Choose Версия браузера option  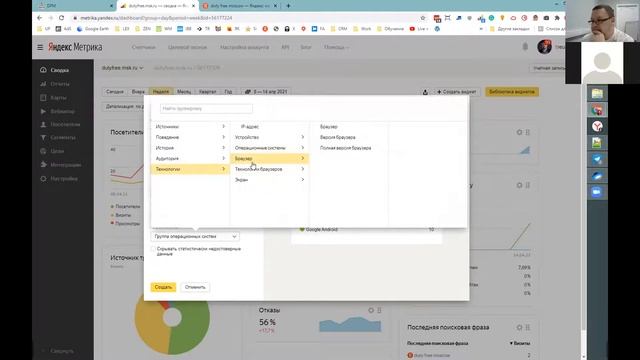pyautogui.click(x=338, y=137)
